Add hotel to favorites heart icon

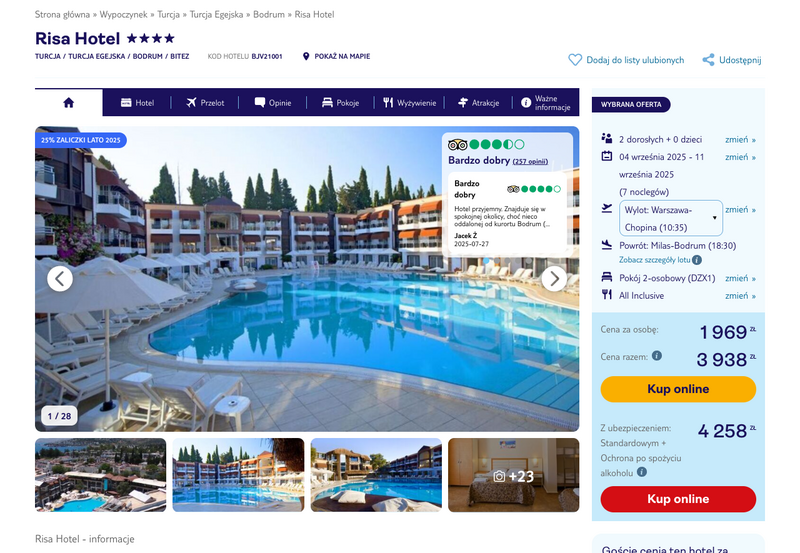(x=575, y=60)
